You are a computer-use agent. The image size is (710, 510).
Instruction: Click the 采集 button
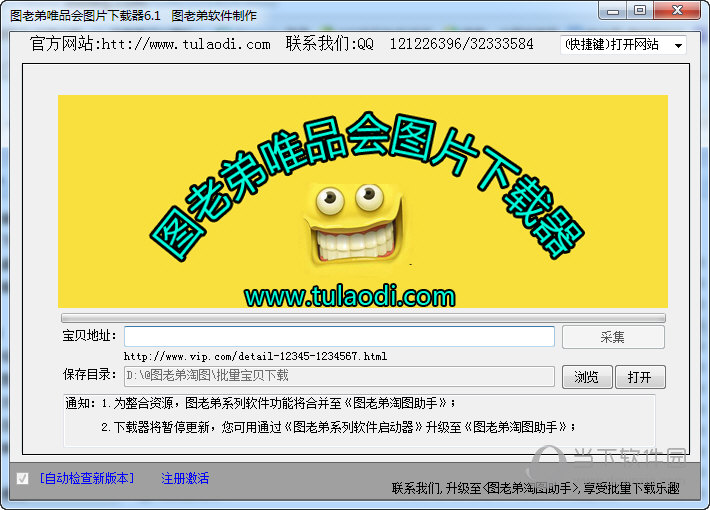613,337
